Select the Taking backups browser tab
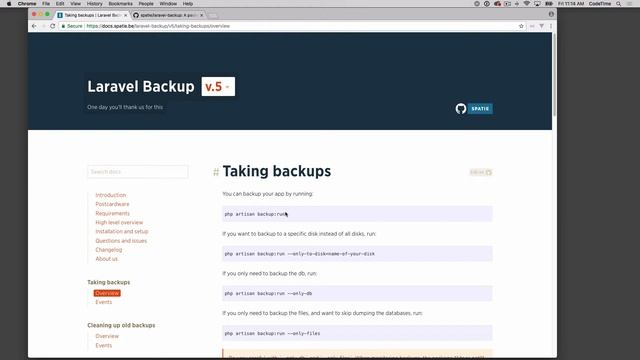640x360 pixels. 92,15
